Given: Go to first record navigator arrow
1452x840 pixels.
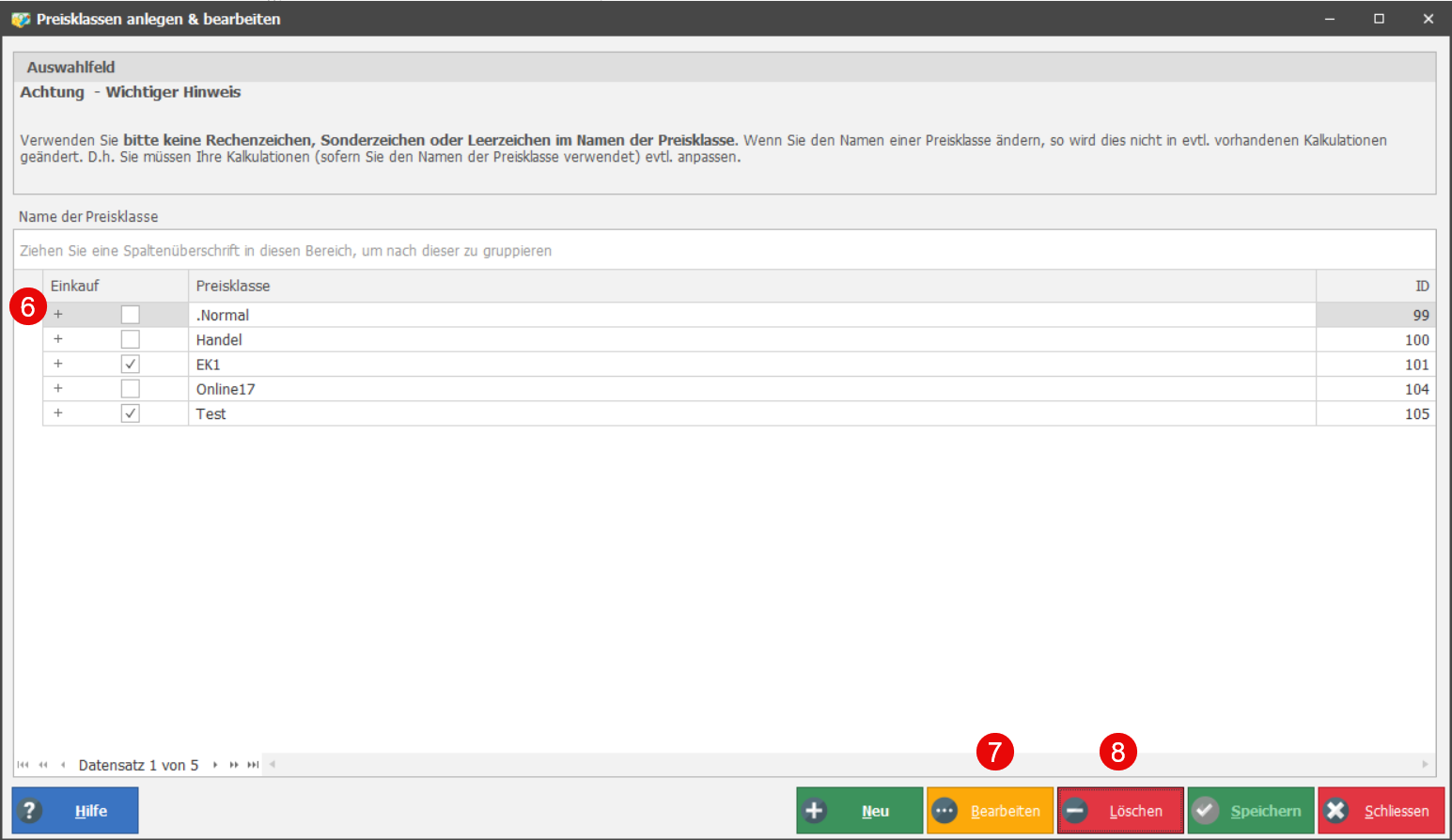Looking at the screenshot, I should (x=23, y=765).
